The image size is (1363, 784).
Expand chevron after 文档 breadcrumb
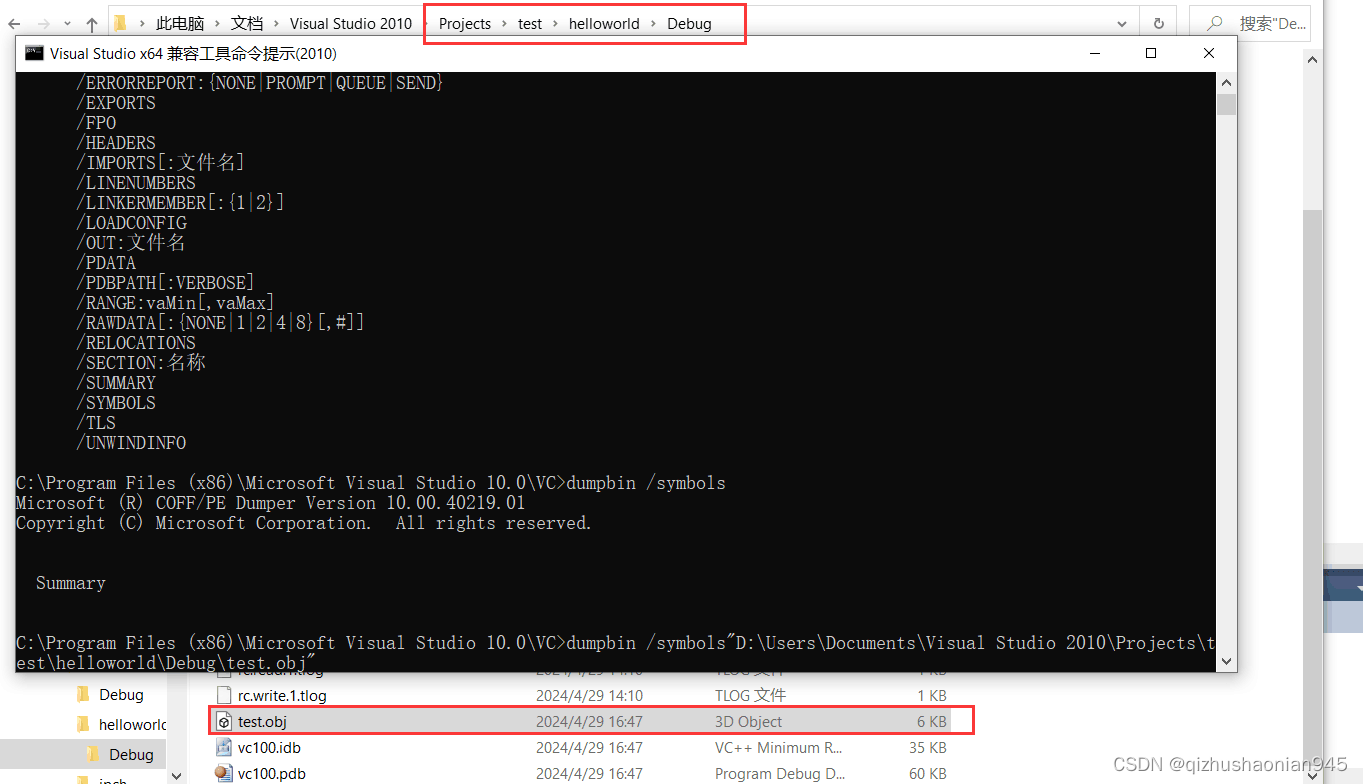click(x=277, y=23)
